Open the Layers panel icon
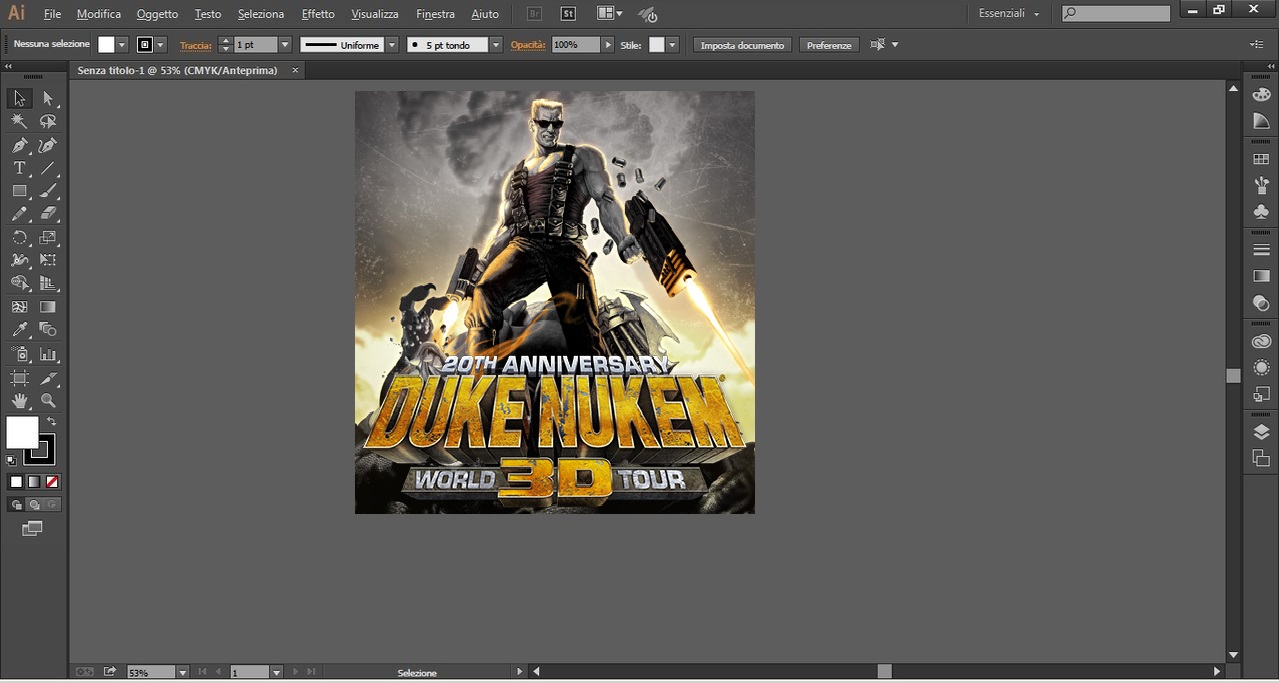 coord(1261,432)
